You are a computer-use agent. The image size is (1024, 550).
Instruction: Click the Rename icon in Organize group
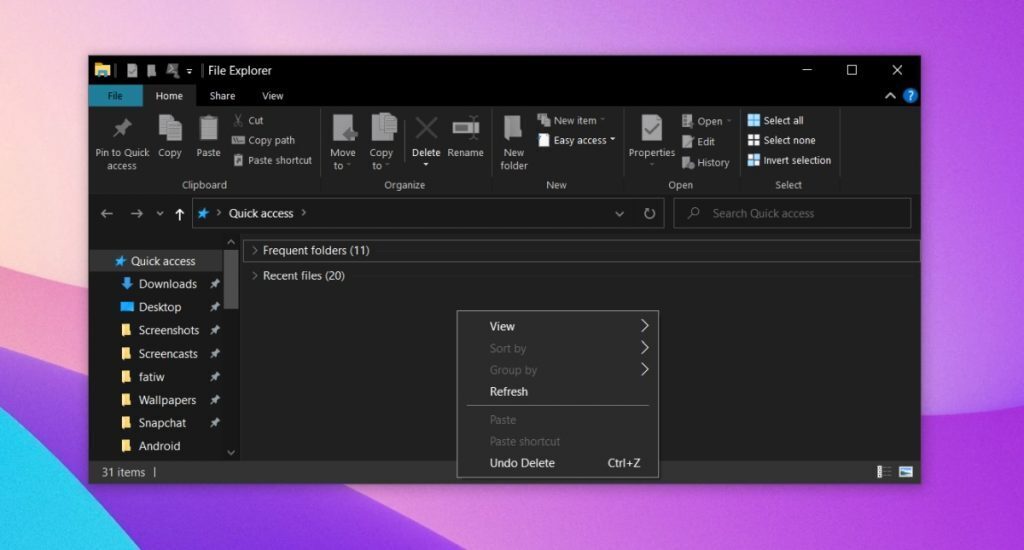tap(465, 128)
